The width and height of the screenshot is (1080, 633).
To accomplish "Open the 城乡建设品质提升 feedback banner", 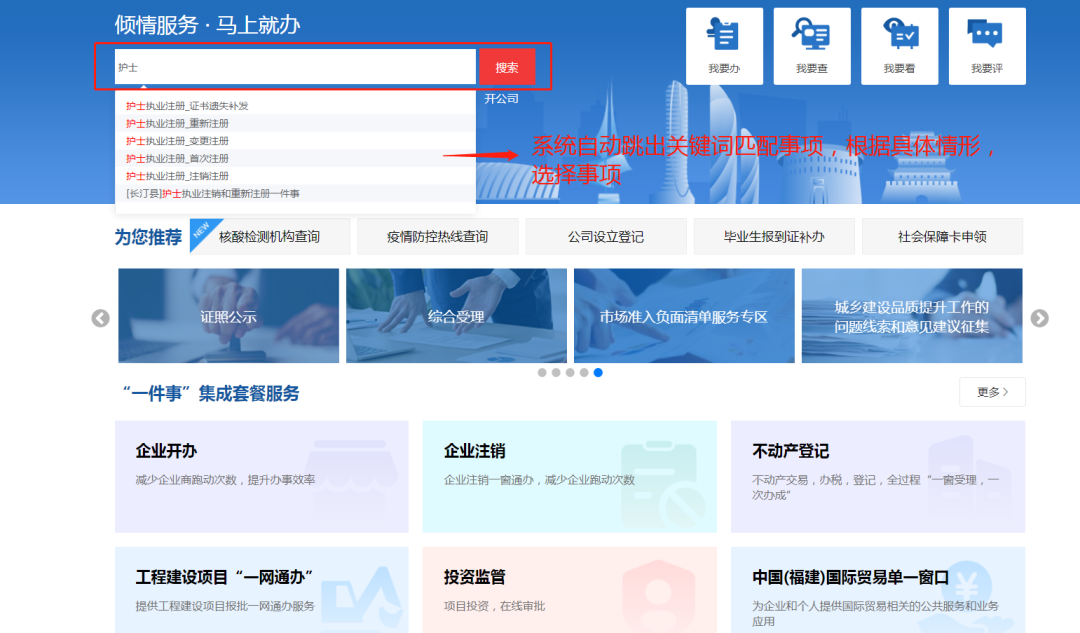I will point(912,315).
